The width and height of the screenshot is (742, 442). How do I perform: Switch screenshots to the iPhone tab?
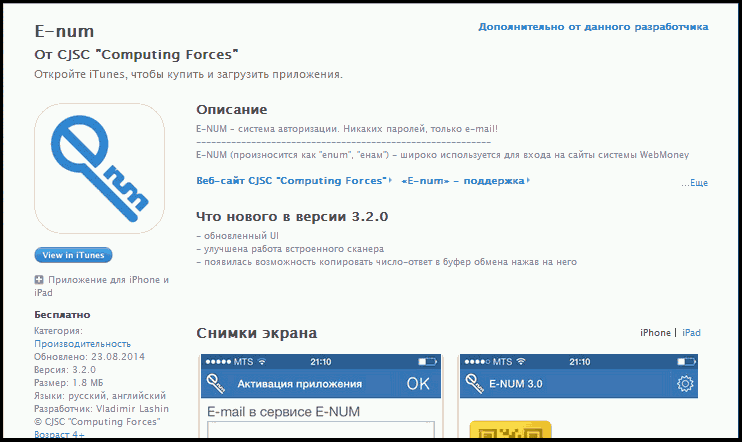tap(655, 333)
